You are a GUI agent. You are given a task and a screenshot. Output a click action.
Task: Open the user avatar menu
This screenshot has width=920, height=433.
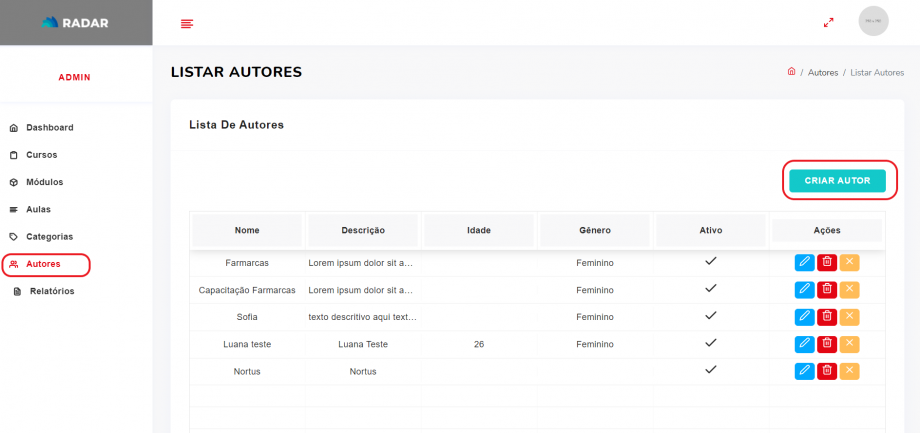(x=873, y=21)
